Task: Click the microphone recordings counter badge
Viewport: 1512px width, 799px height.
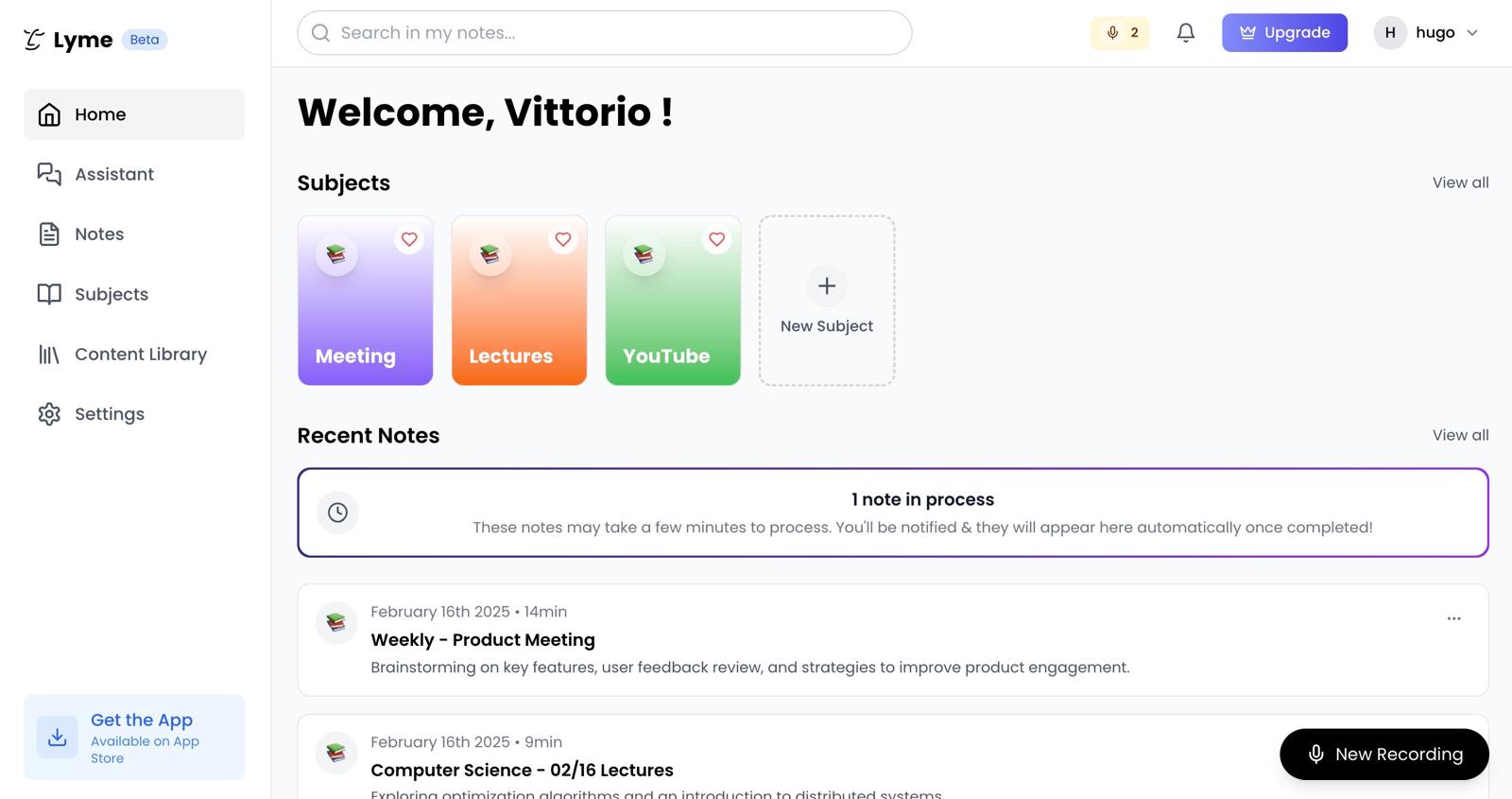Action: point(1120,33)
